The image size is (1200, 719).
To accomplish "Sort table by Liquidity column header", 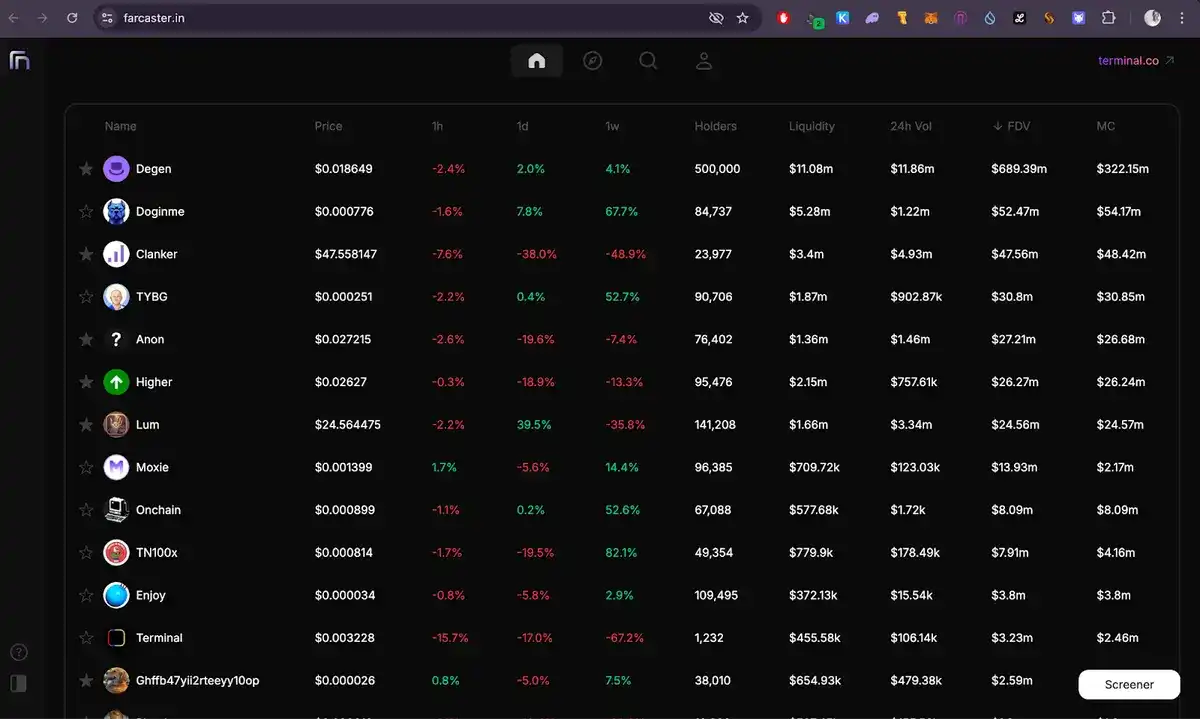I will click(x=811, y=126).
